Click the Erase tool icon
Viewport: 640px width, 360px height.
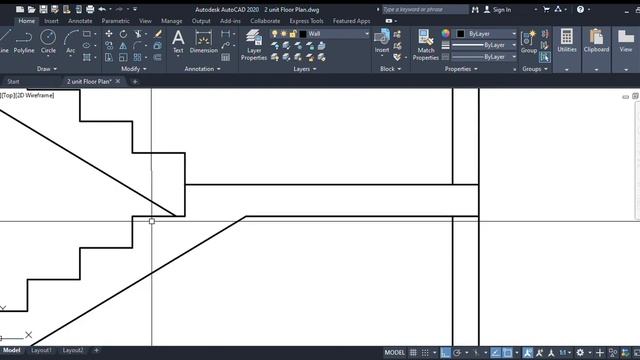tap(158, 34)
